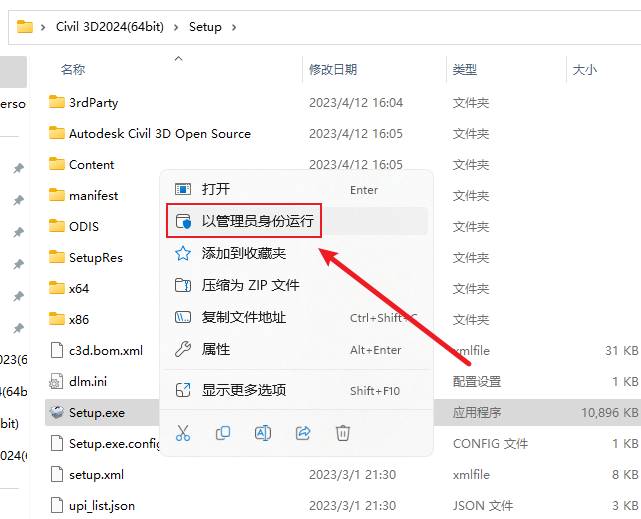Click the 3rdParty folder icon
641x519 pixels.
pos(56,102)
